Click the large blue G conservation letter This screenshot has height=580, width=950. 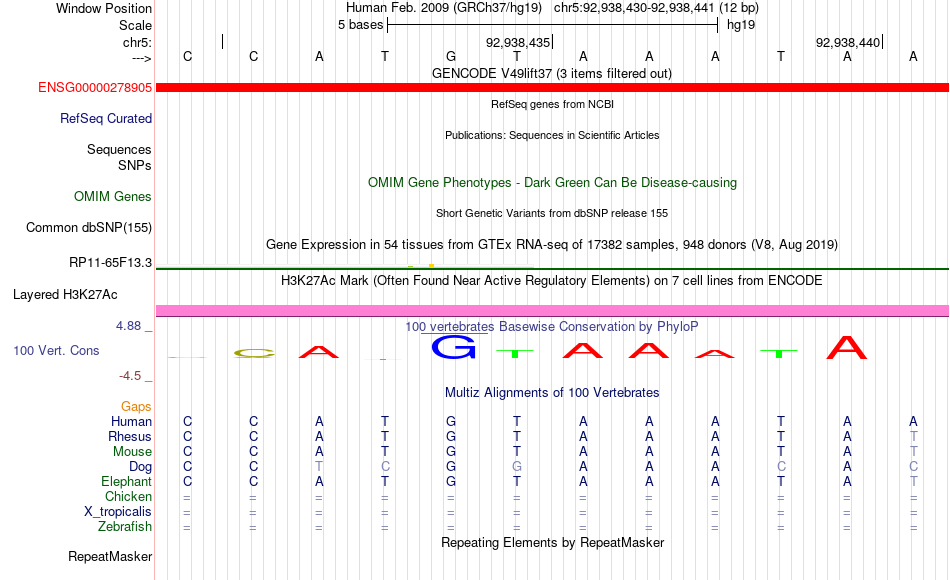[453, 347]
